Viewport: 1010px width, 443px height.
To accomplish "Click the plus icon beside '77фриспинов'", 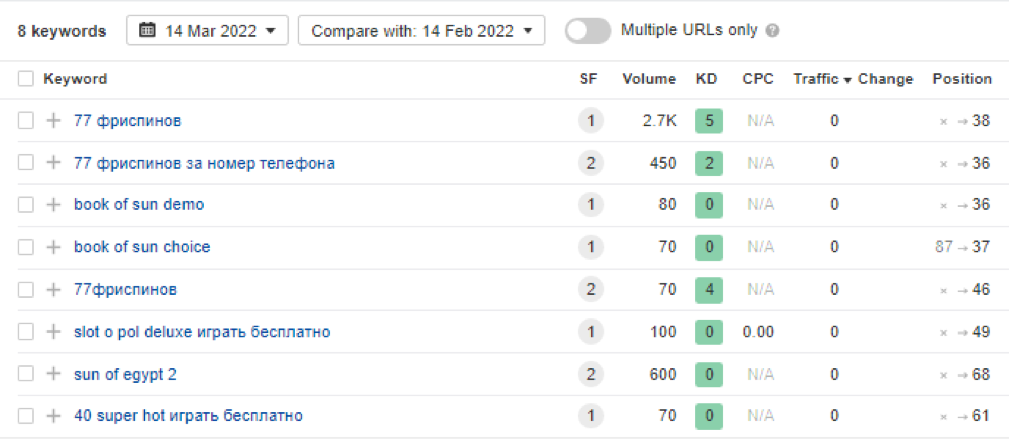I will (54, 290).
